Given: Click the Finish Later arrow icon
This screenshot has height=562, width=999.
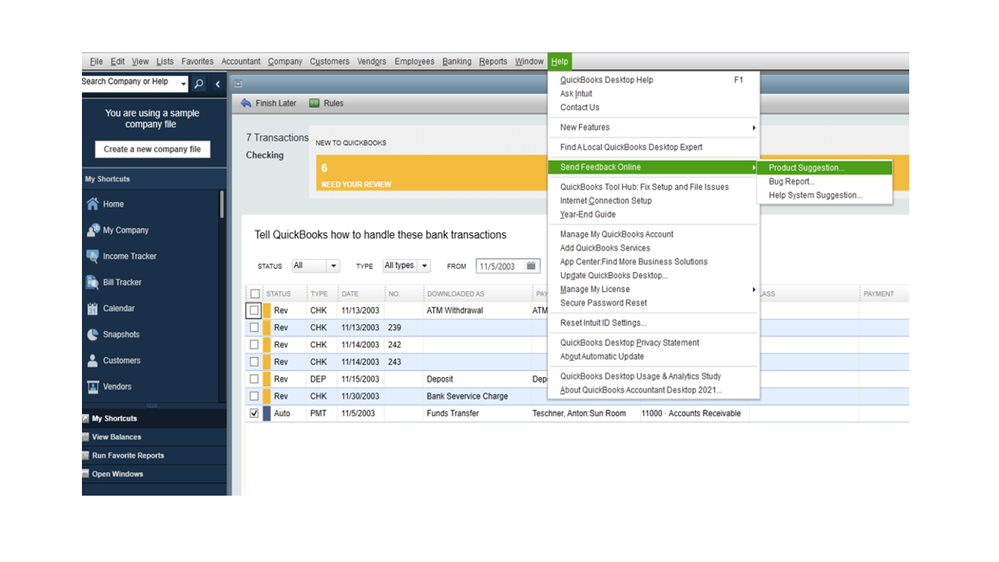Looking at the screenshot, I should coord(246,103).
